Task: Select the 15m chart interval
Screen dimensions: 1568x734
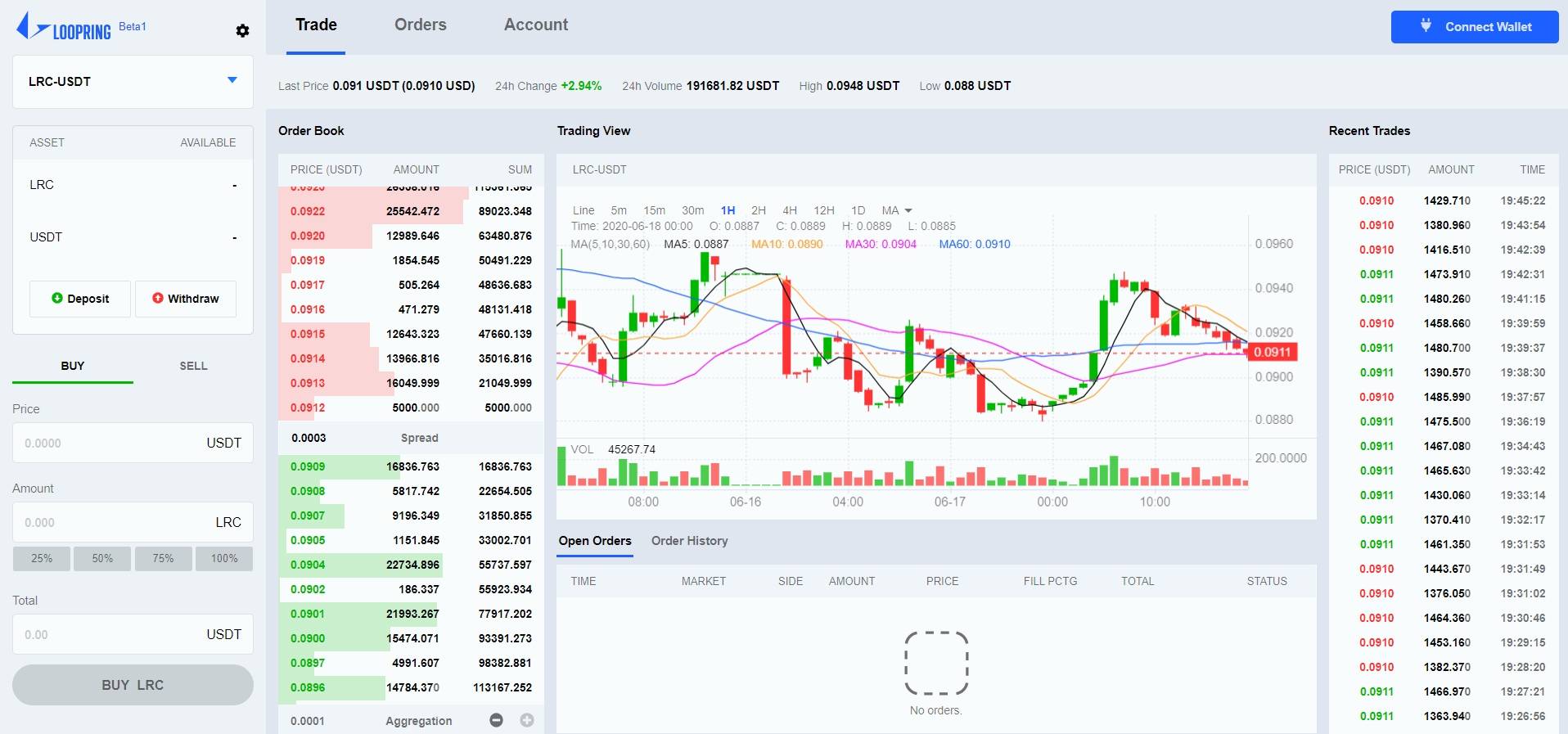Action: pos(654,210)
